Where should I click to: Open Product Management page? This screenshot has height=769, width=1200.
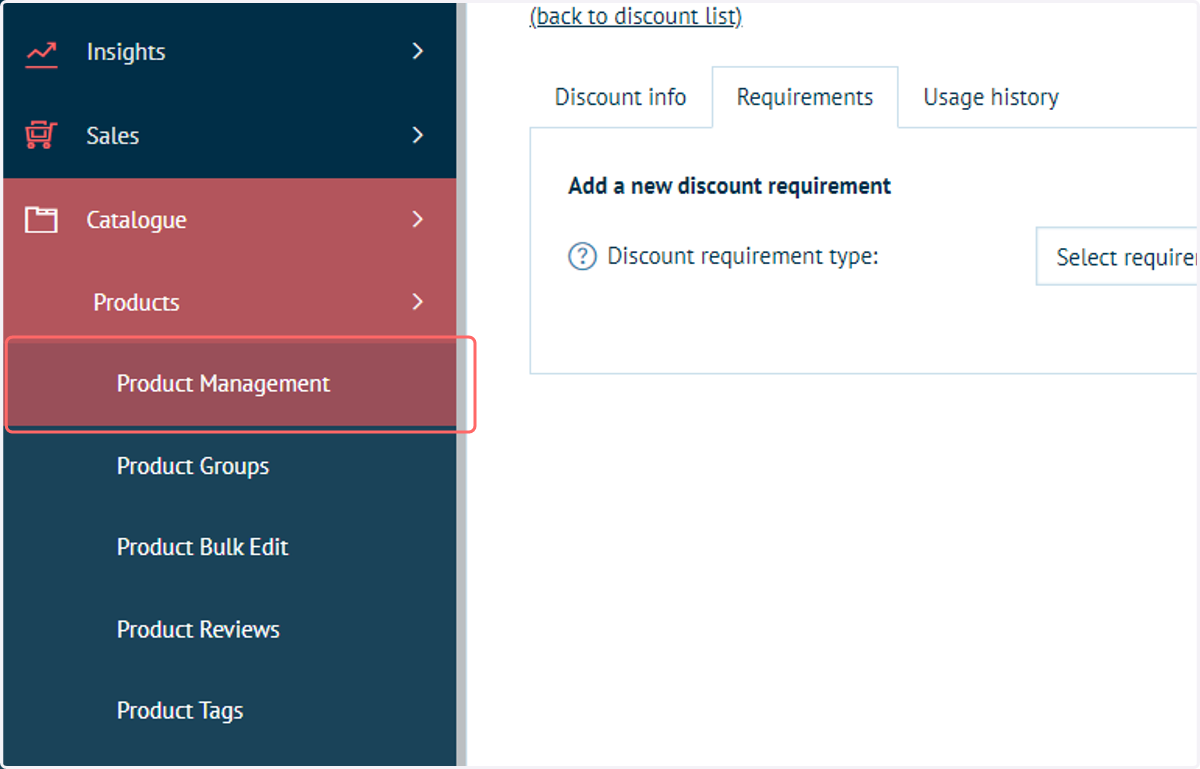pos(230,384)
